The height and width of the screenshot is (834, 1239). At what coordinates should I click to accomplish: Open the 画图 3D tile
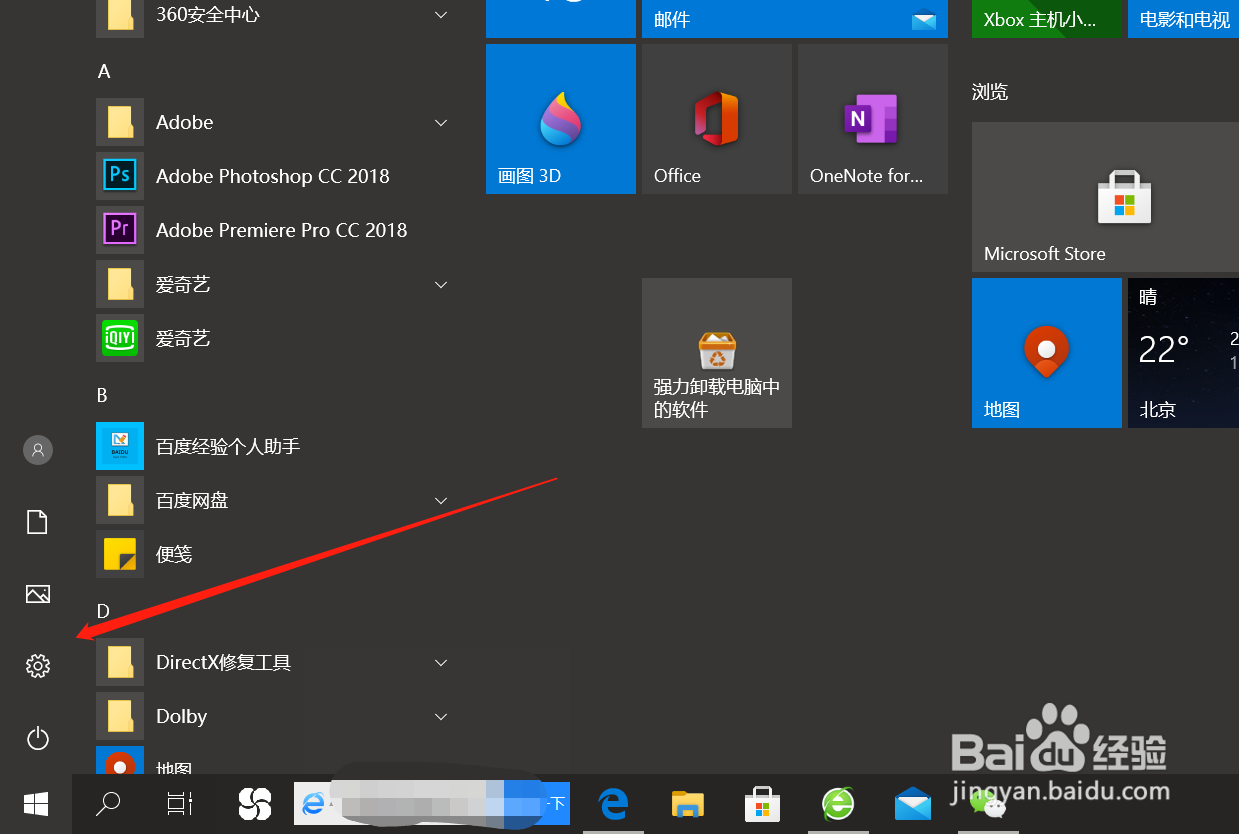(561, 119)
